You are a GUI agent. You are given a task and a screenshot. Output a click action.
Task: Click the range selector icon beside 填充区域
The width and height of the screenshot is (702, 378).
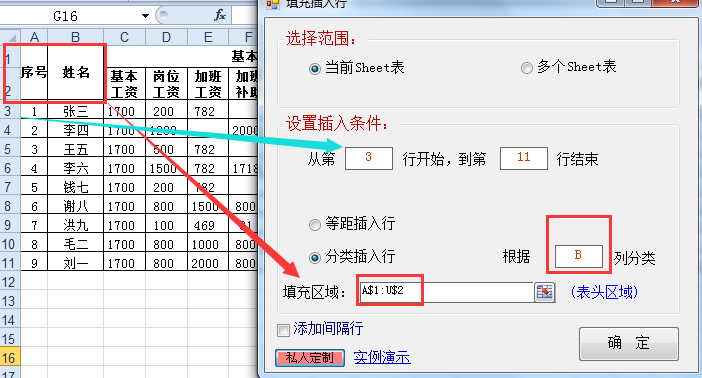(x=544, y=292)
